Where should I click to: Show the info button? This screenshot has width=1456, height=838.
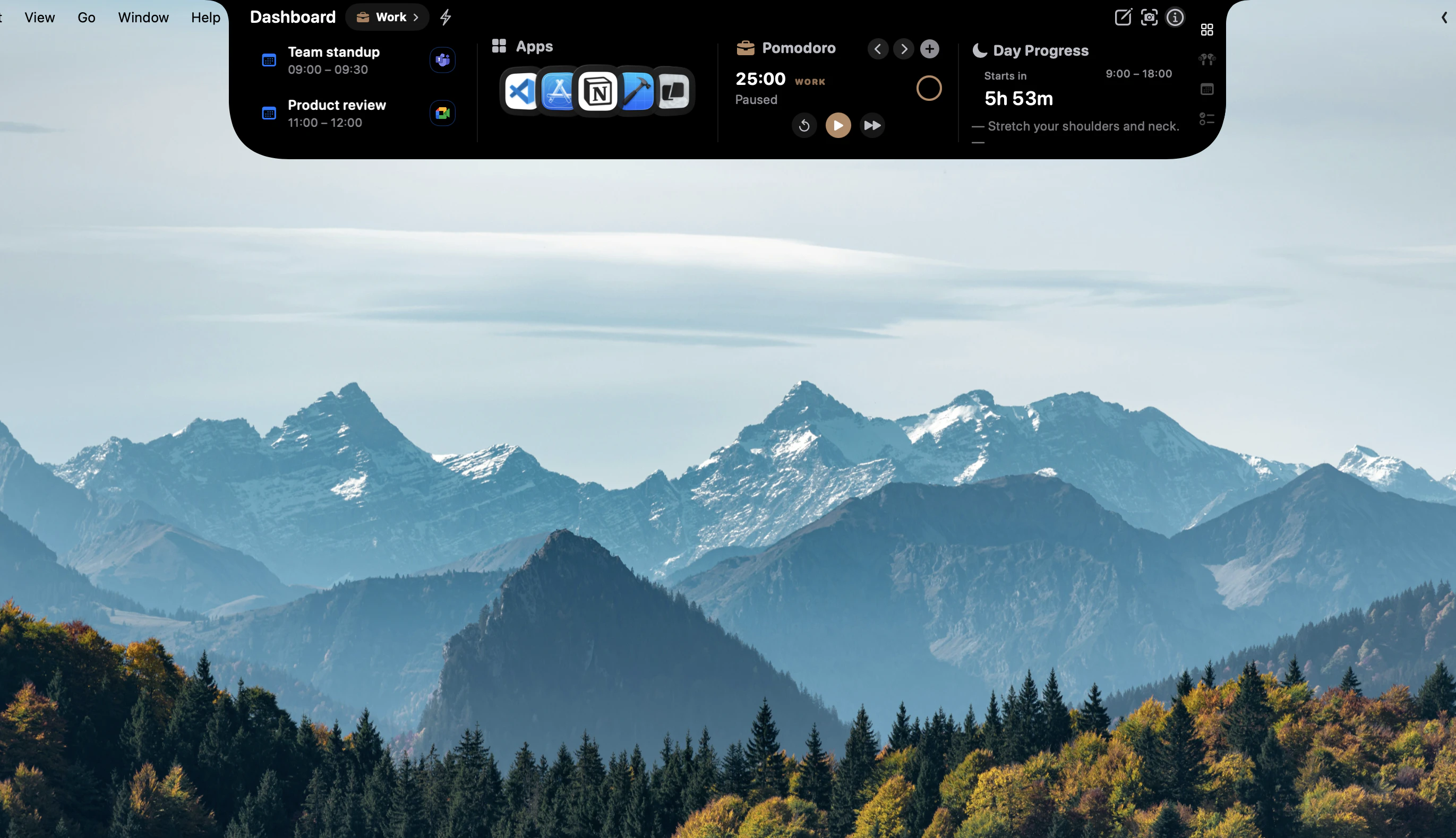tap(1175, 18)
